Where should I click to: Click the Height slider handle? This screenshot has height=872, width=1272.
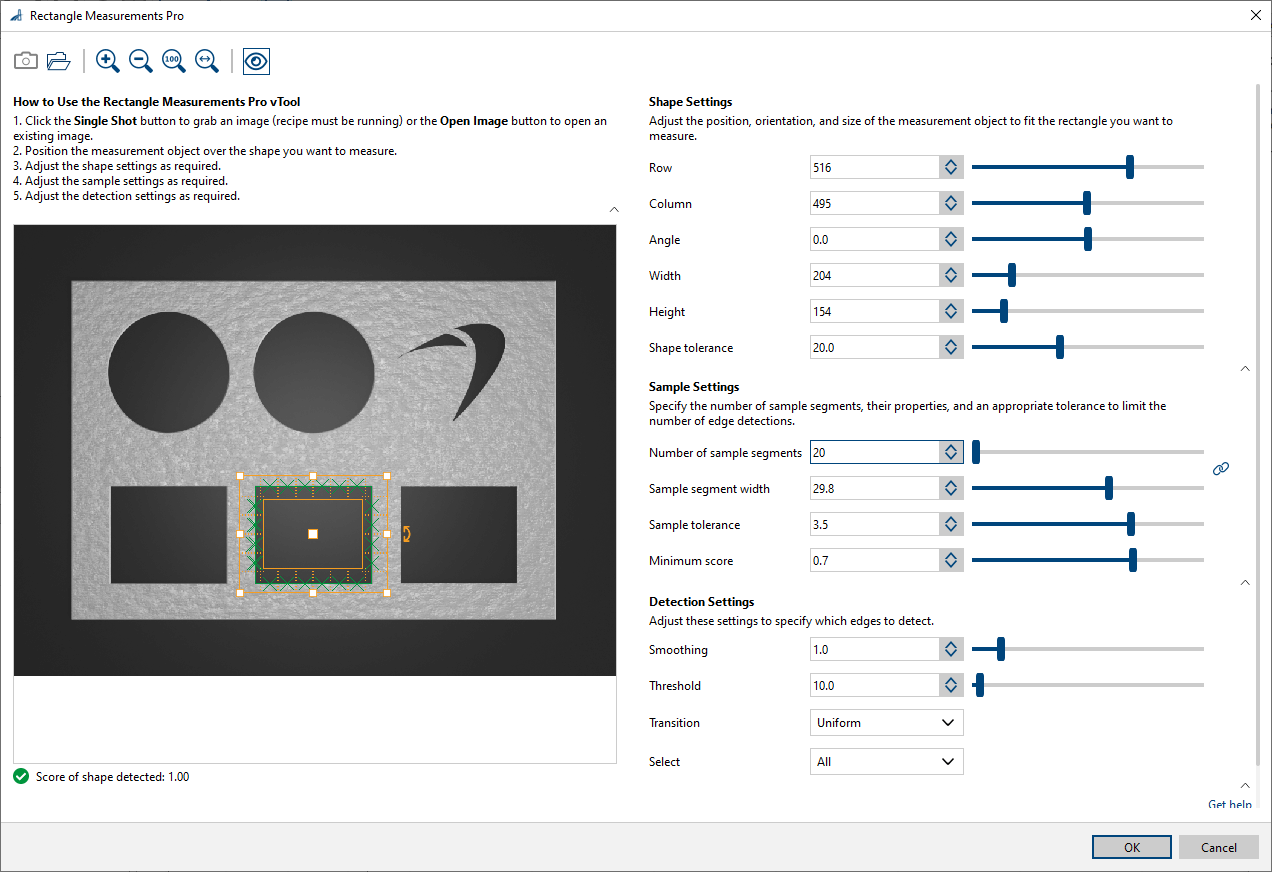coord(1004,311)
